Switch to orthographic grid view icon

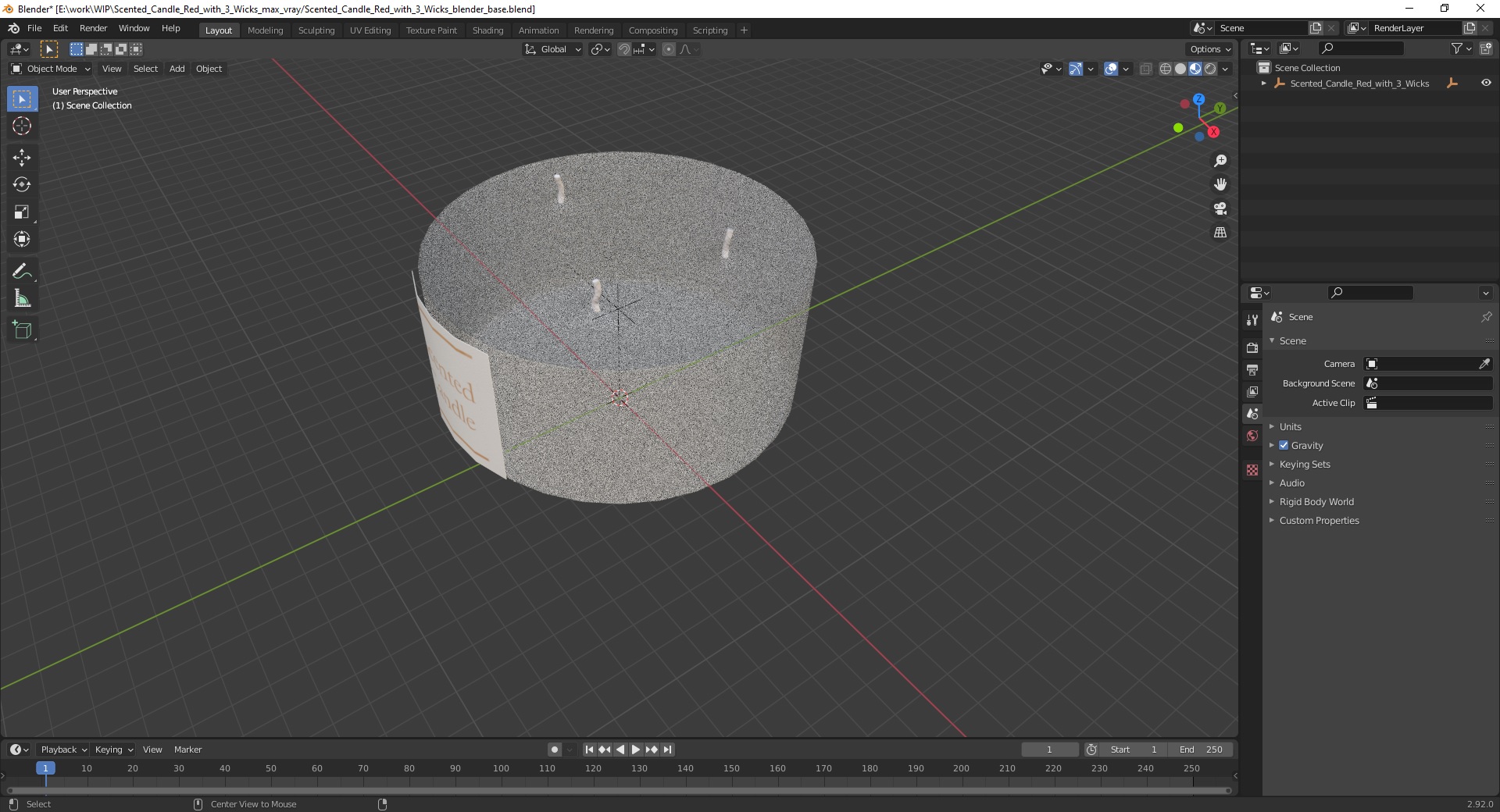coord(1220,233)
